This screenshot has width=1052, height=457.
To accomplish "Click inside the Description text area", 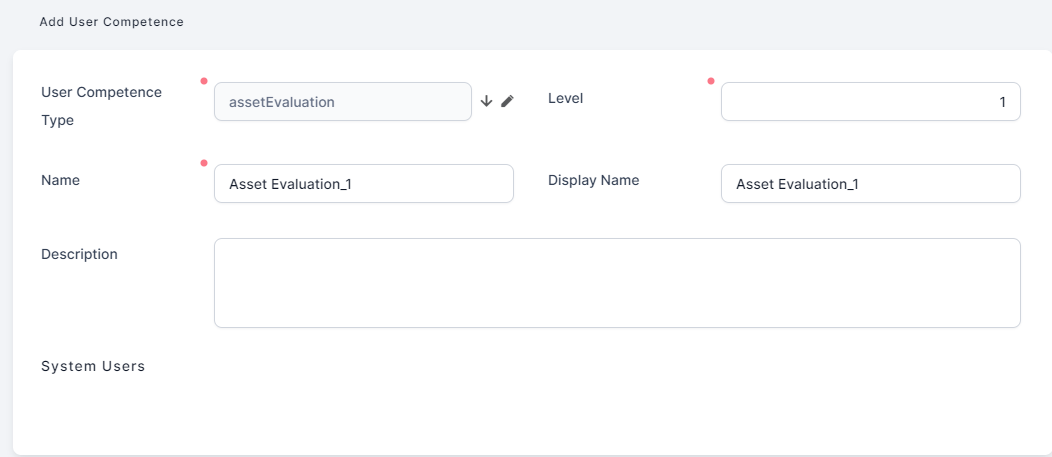I will click(x=616, y=282).
